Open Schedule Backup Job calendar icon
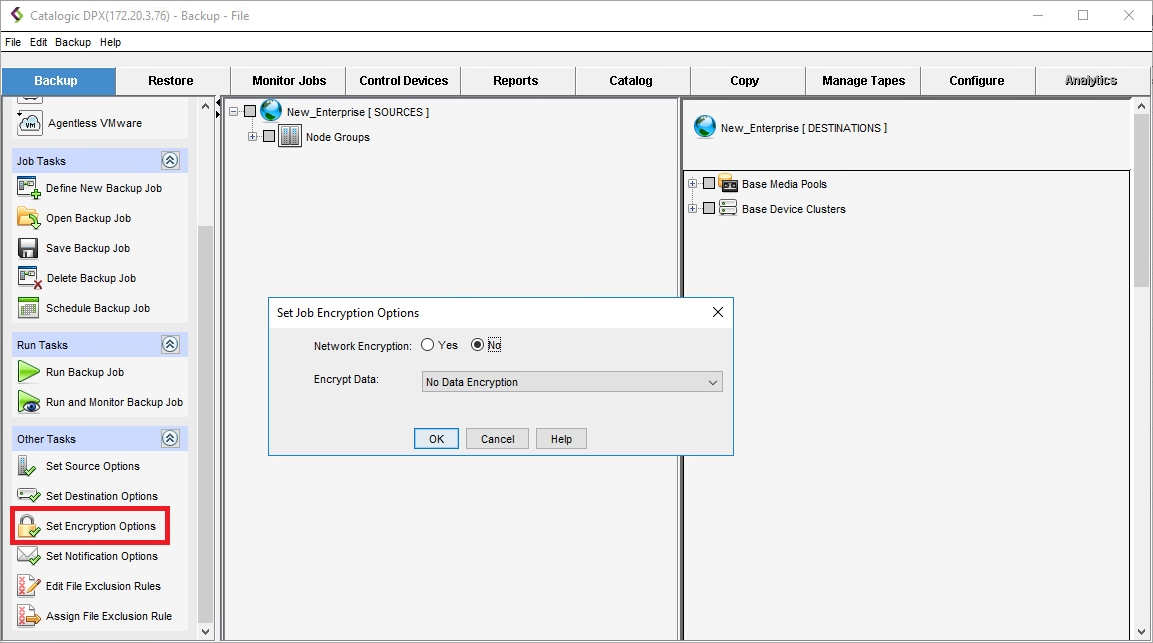 click(28, 308)
